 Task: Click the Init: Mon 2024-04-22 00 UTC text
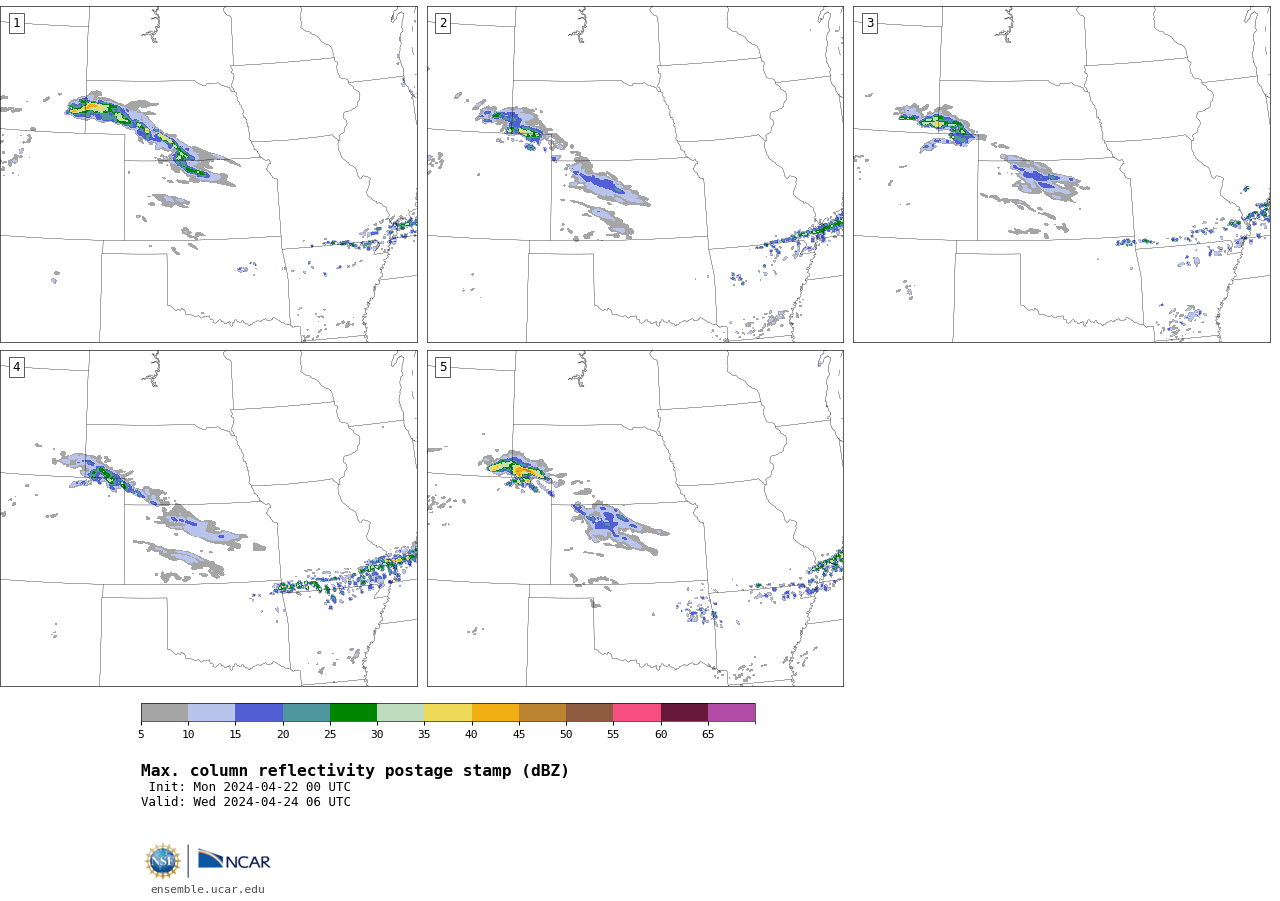pyautogui.click(x=250, y=787)
